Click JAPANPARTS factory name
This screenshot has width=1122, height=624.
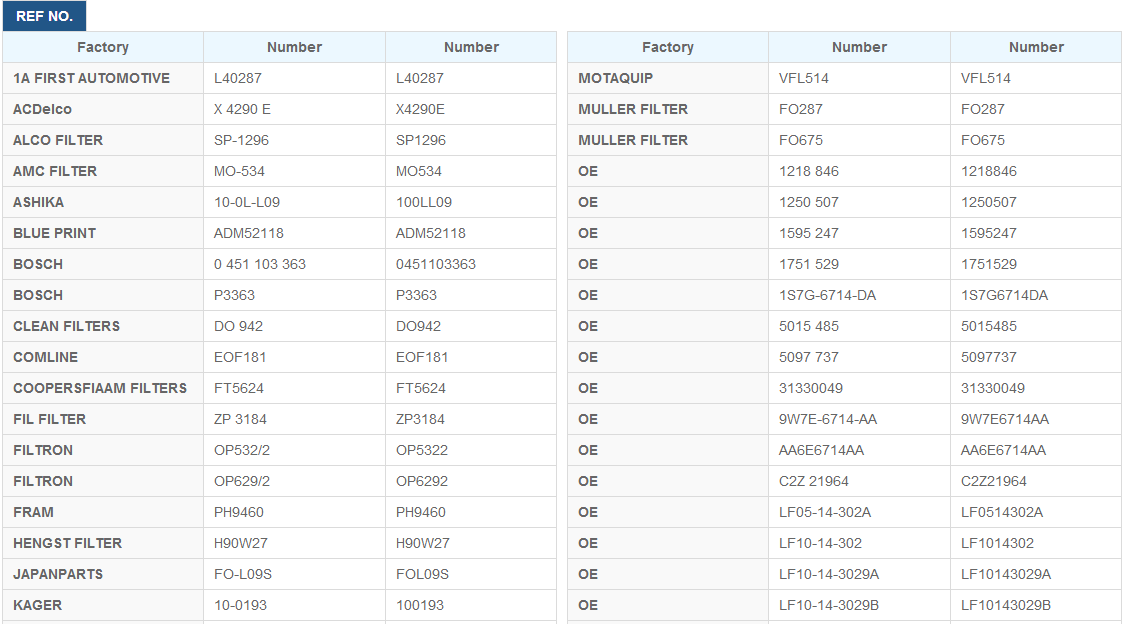(x=58, y=574)
